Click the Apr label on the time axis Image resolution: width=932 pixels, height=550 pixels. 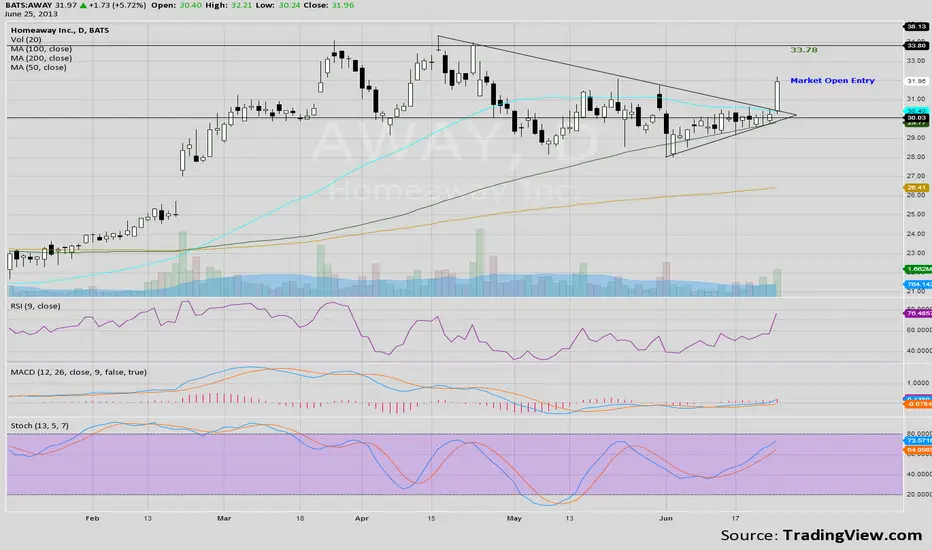point(361,518)
